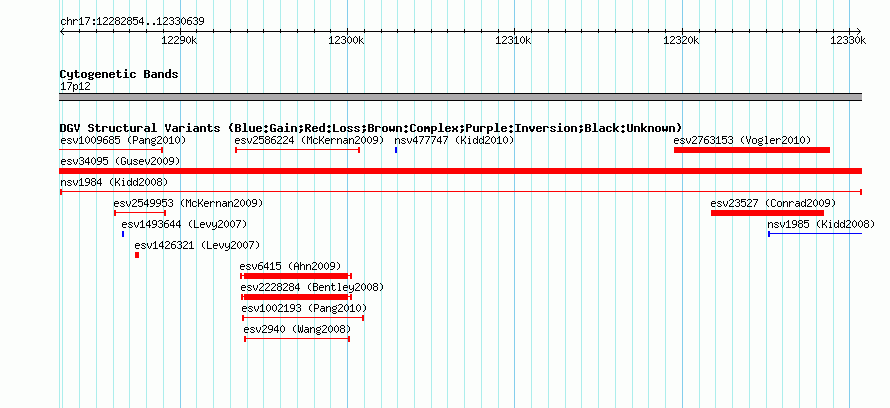Open the esv2228284 (Bentley2008) label
Image resolution: width=890 pixels, height=408 pixels.
pos(312,287)
